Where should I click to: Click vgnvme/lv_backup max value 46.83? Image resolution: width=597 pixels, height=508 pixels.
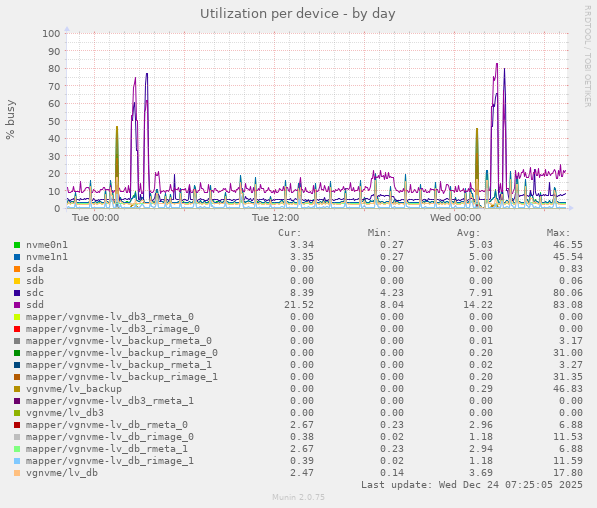[x=568, y=389]
